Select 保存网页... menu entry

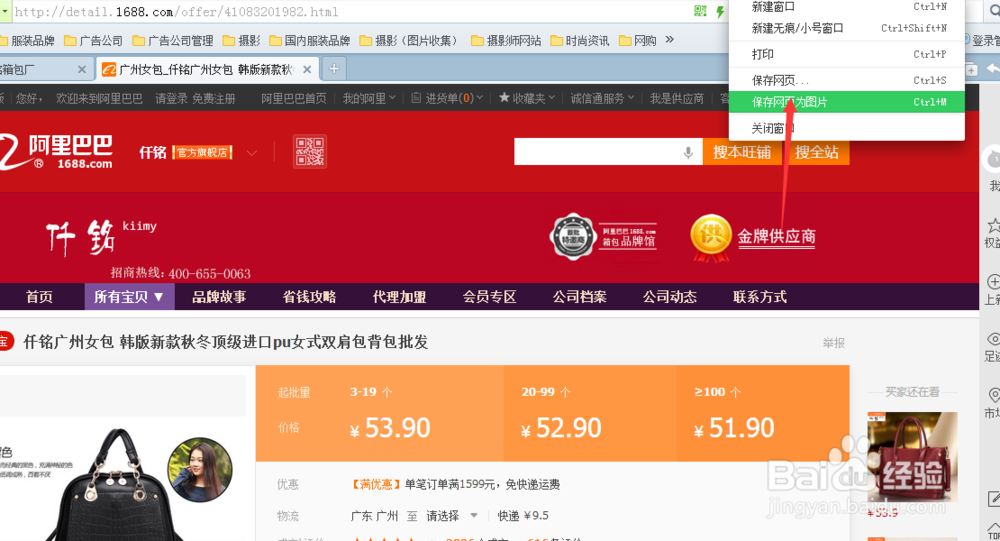point(846,80)
